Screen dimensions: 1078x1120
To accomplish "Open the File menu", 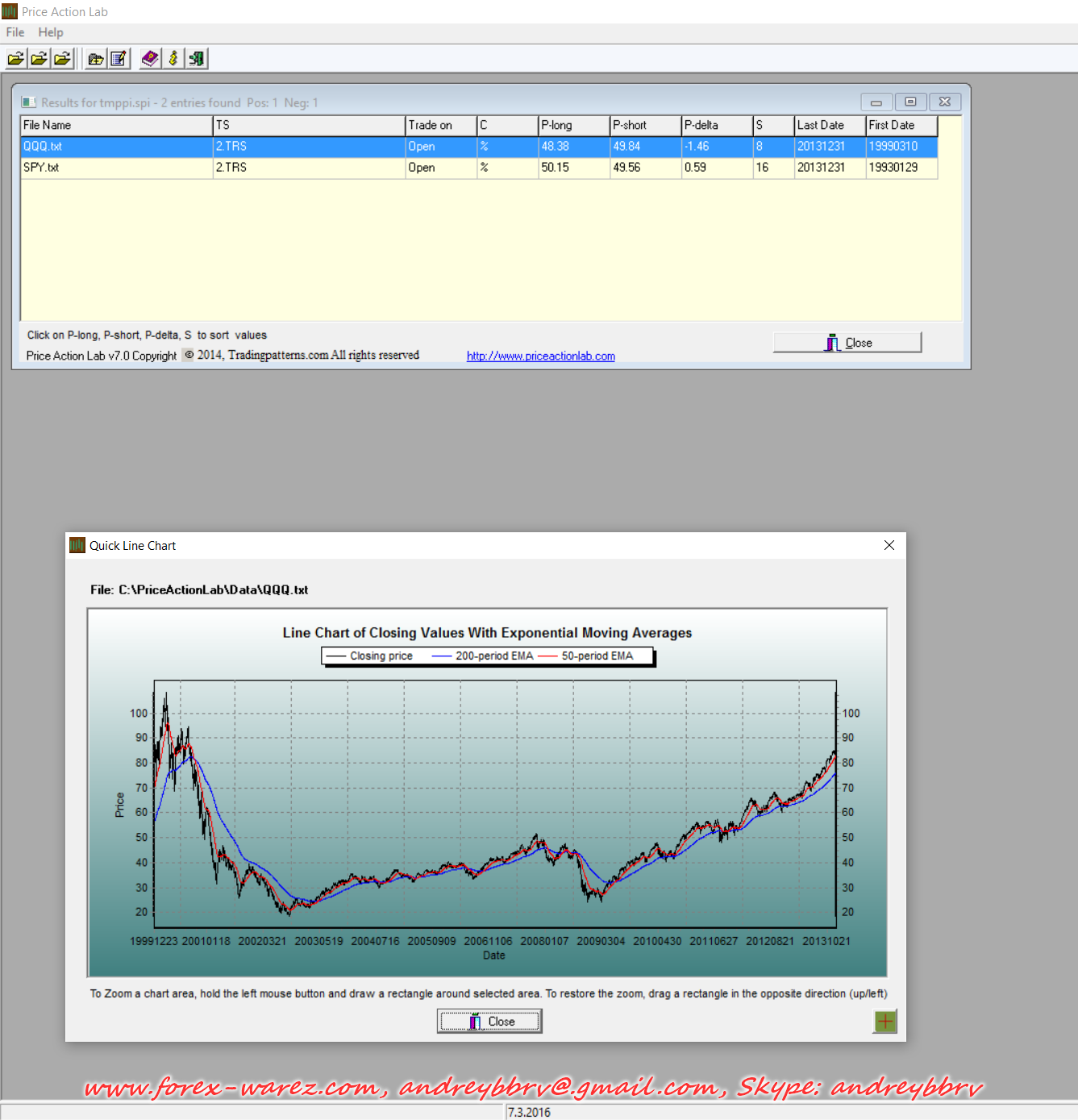I will (x=15, y=32).
